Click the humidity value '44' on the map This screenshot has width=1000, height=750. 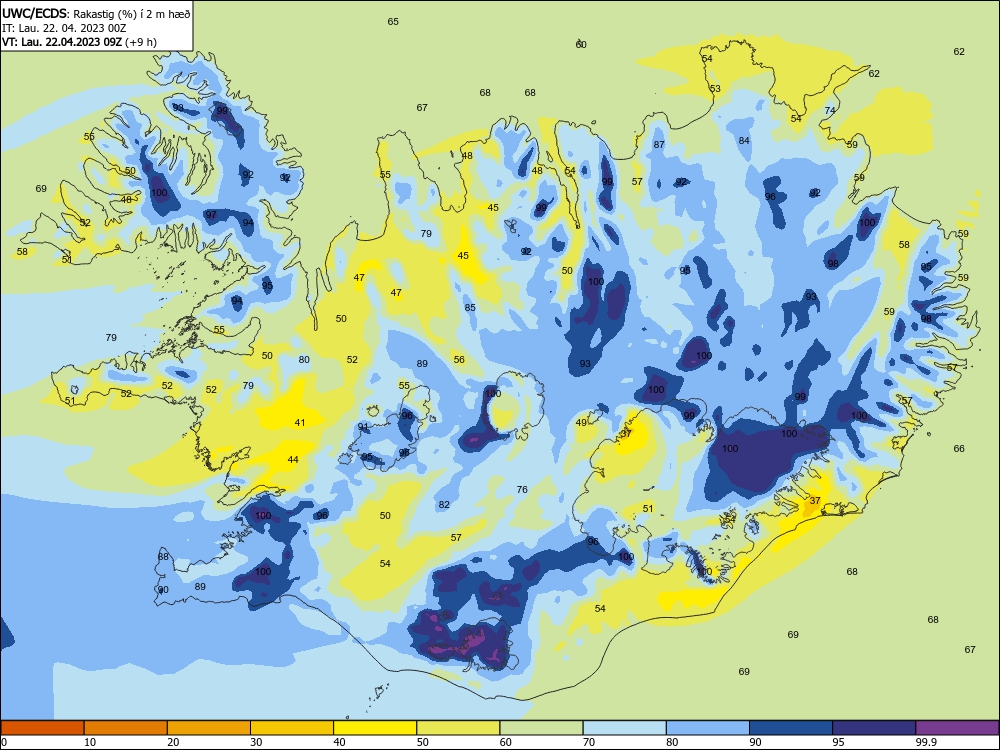point(293,459)
